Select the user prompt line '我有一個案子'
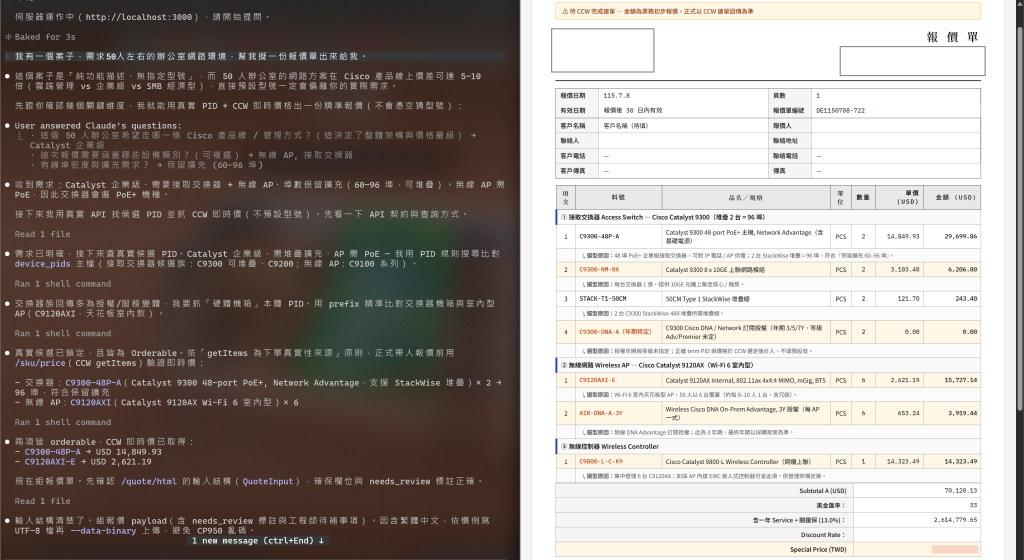This screenshot has width=1024, height=560. (x=255, y=56)
